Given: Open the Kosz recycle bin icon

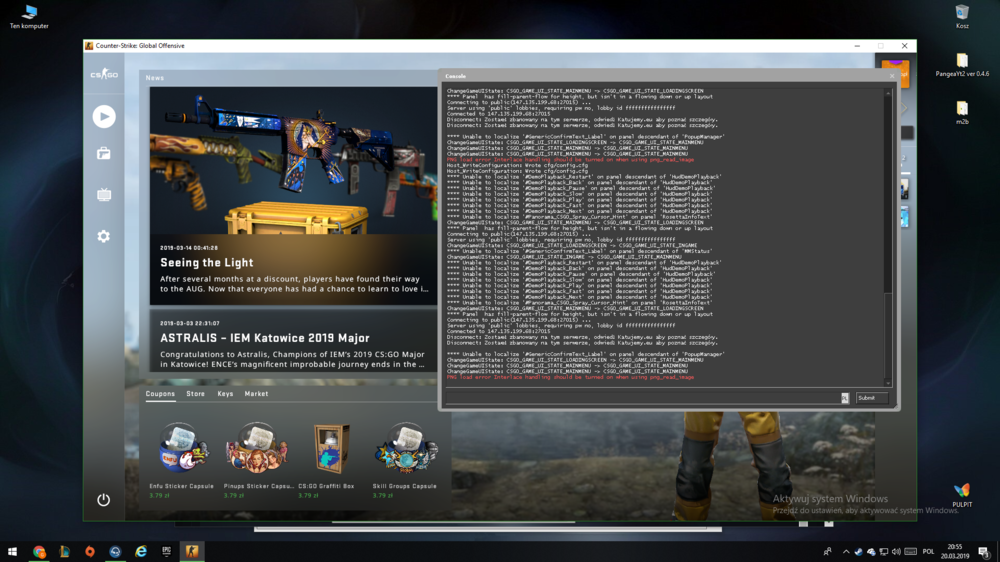Looking at the screenshot, I should [x=962, y=17].
